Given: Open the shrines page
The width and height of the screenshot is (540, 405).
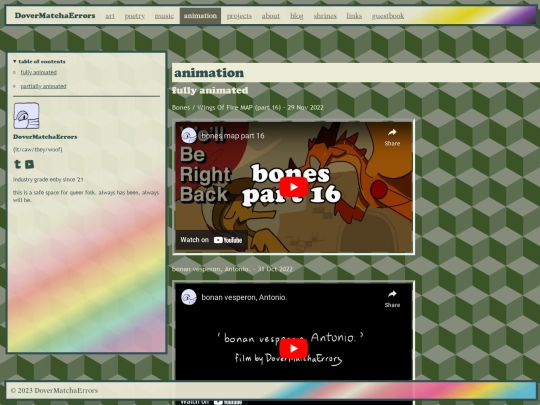Looking at the screenshot, I should point(325,16).
